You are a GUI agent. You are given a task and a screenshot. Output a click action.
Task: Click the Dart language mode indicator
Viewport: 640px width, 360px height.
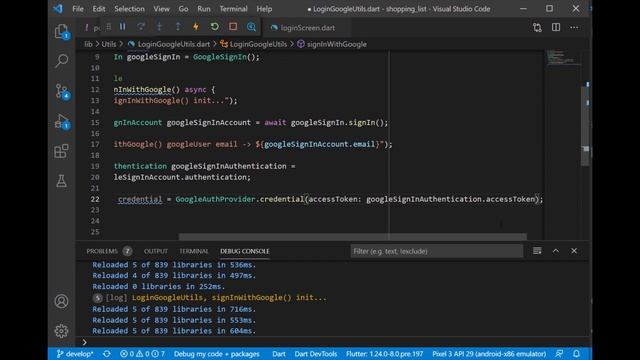tap(279, 354)
